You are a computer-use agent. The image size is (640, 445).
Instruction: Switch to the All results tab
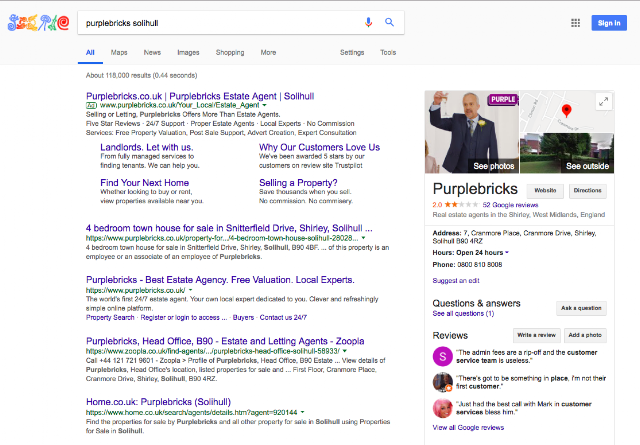[90, 53]
